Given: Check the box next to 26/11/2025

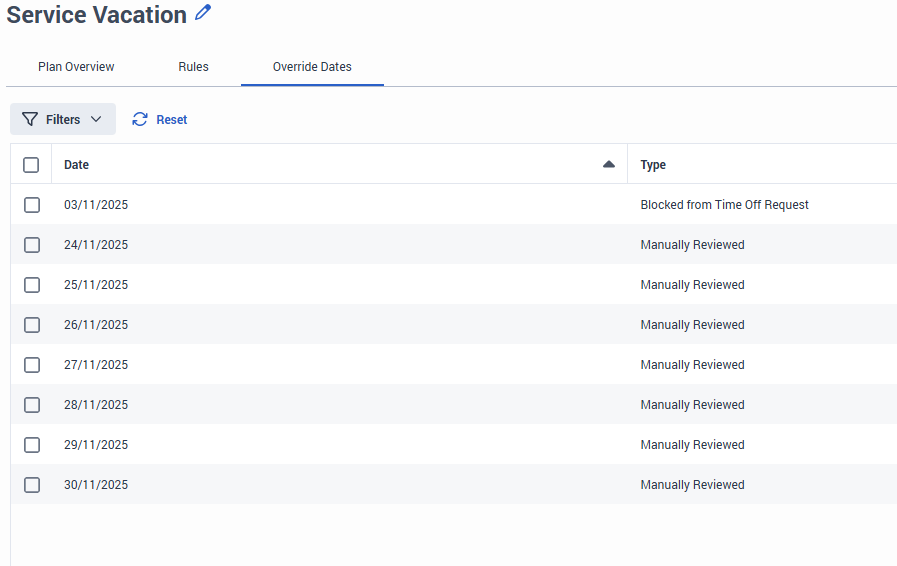Looking at the screenshot, I should [32, 325].
